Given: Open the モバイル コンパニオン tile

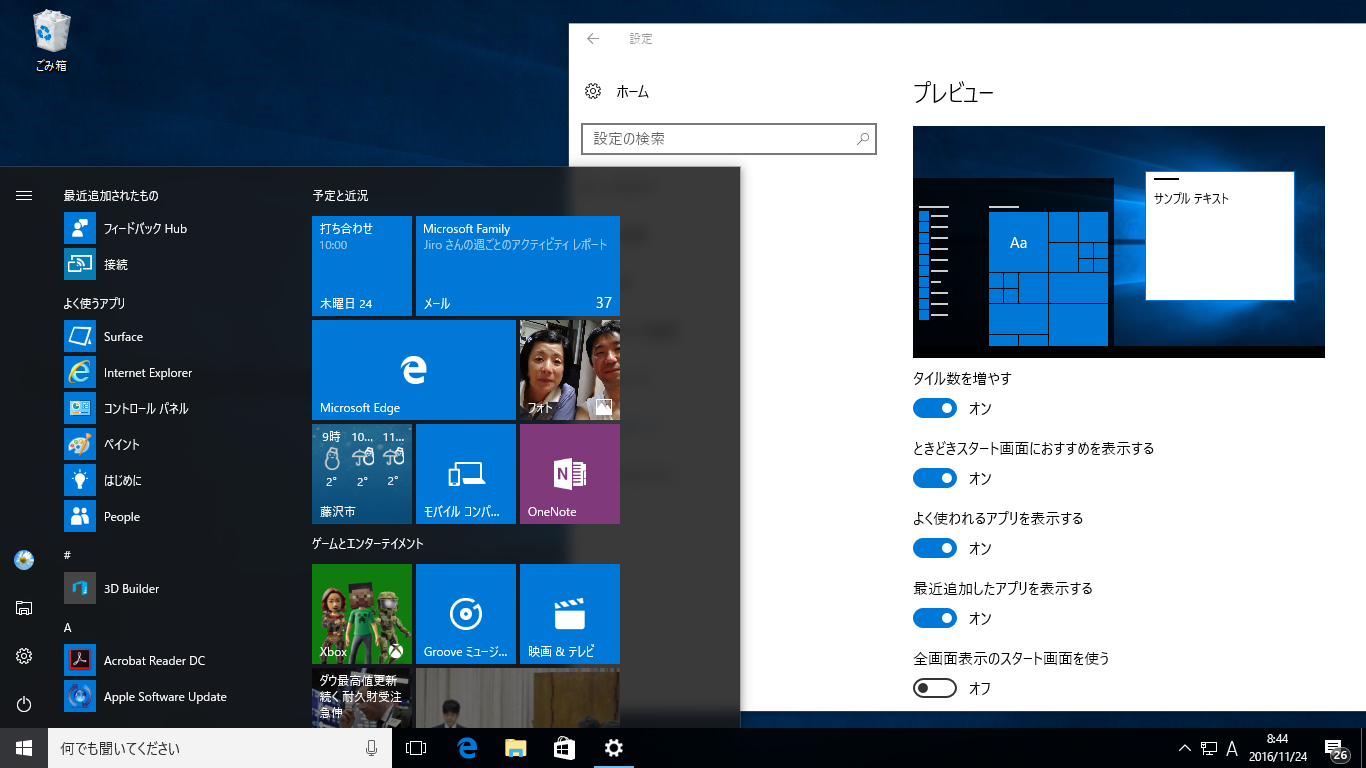Looking at the screenshot, I should pos(466,474).
